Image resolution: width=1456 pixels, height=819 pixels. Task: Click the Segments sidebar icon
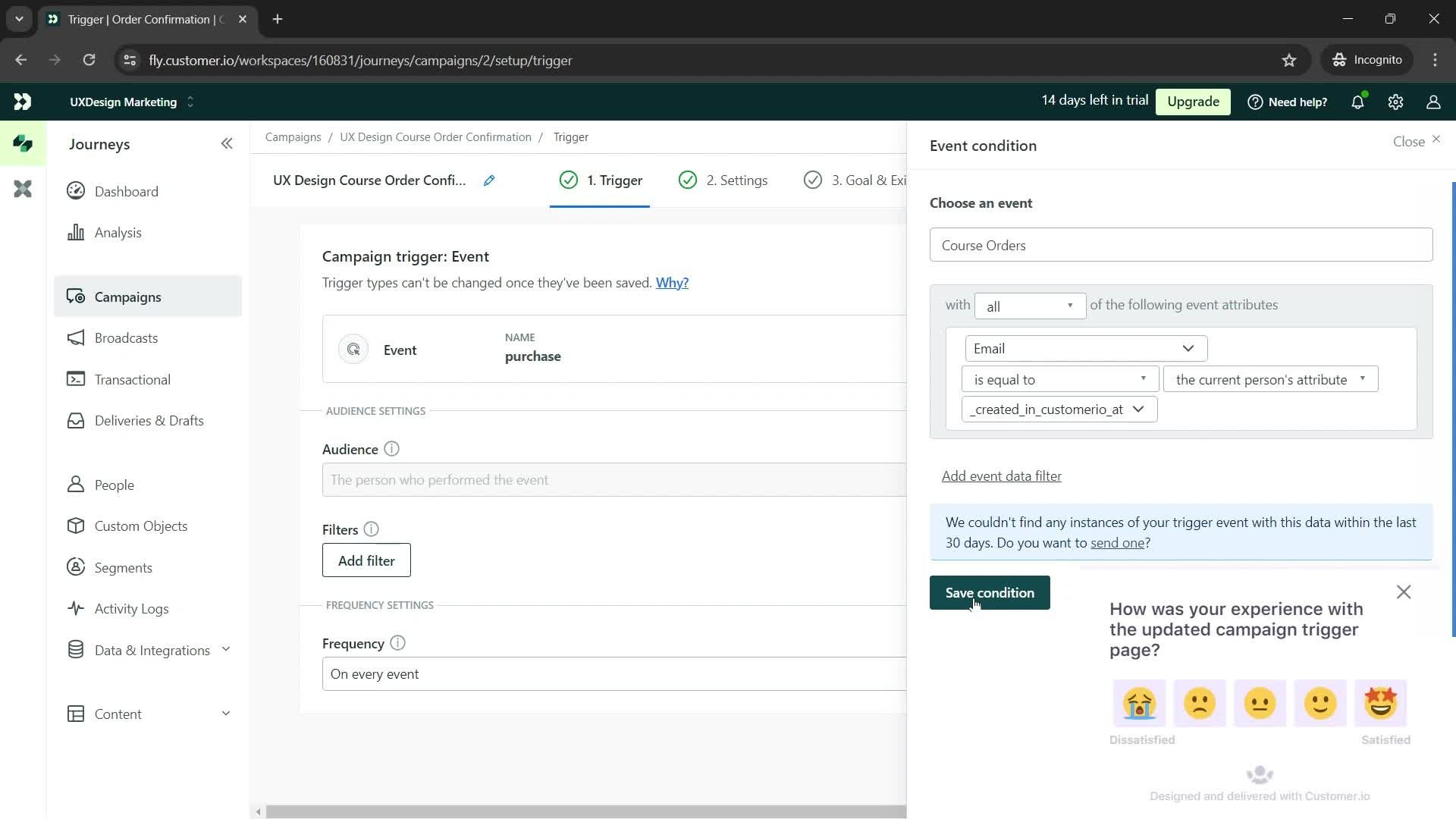pos(76,568)
